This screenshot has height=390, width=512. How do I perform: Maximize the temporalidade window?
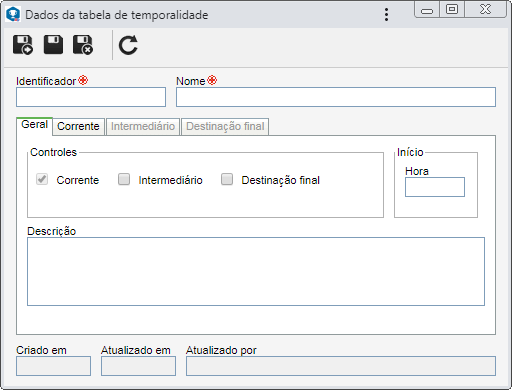452,9
